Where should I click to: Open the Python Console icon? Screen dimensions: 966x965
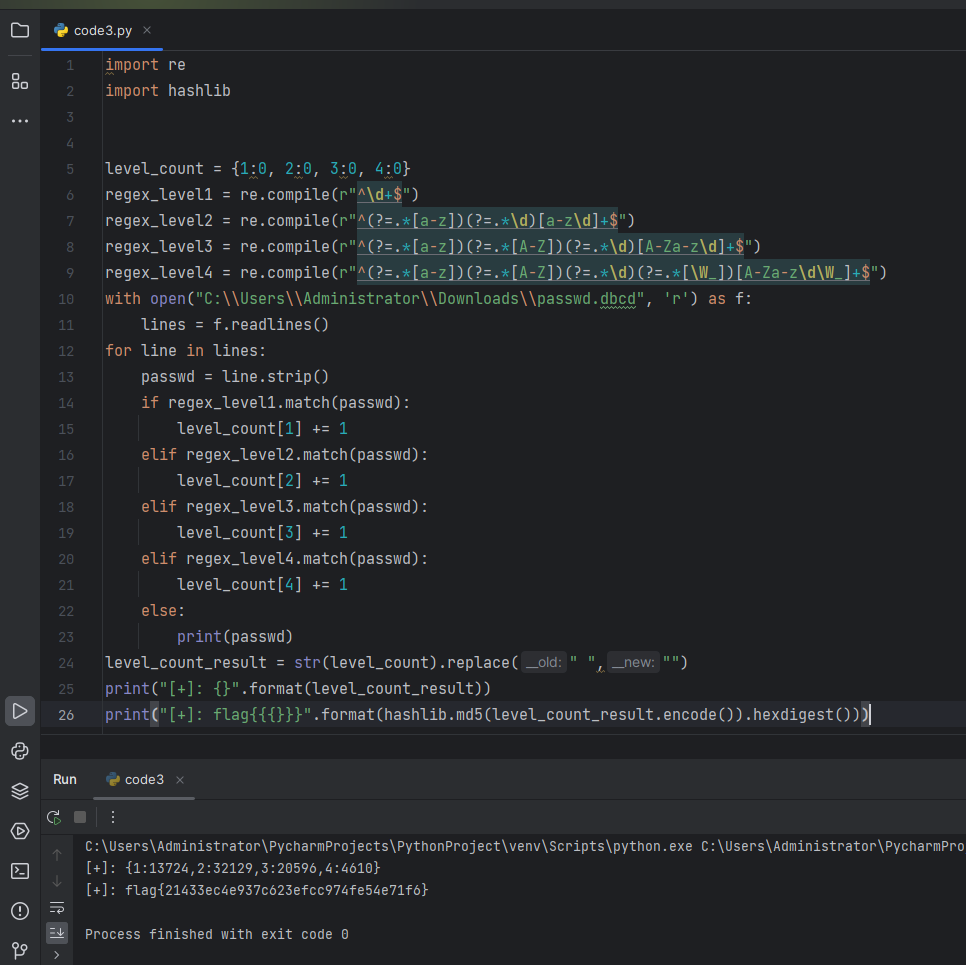[20, 751]
